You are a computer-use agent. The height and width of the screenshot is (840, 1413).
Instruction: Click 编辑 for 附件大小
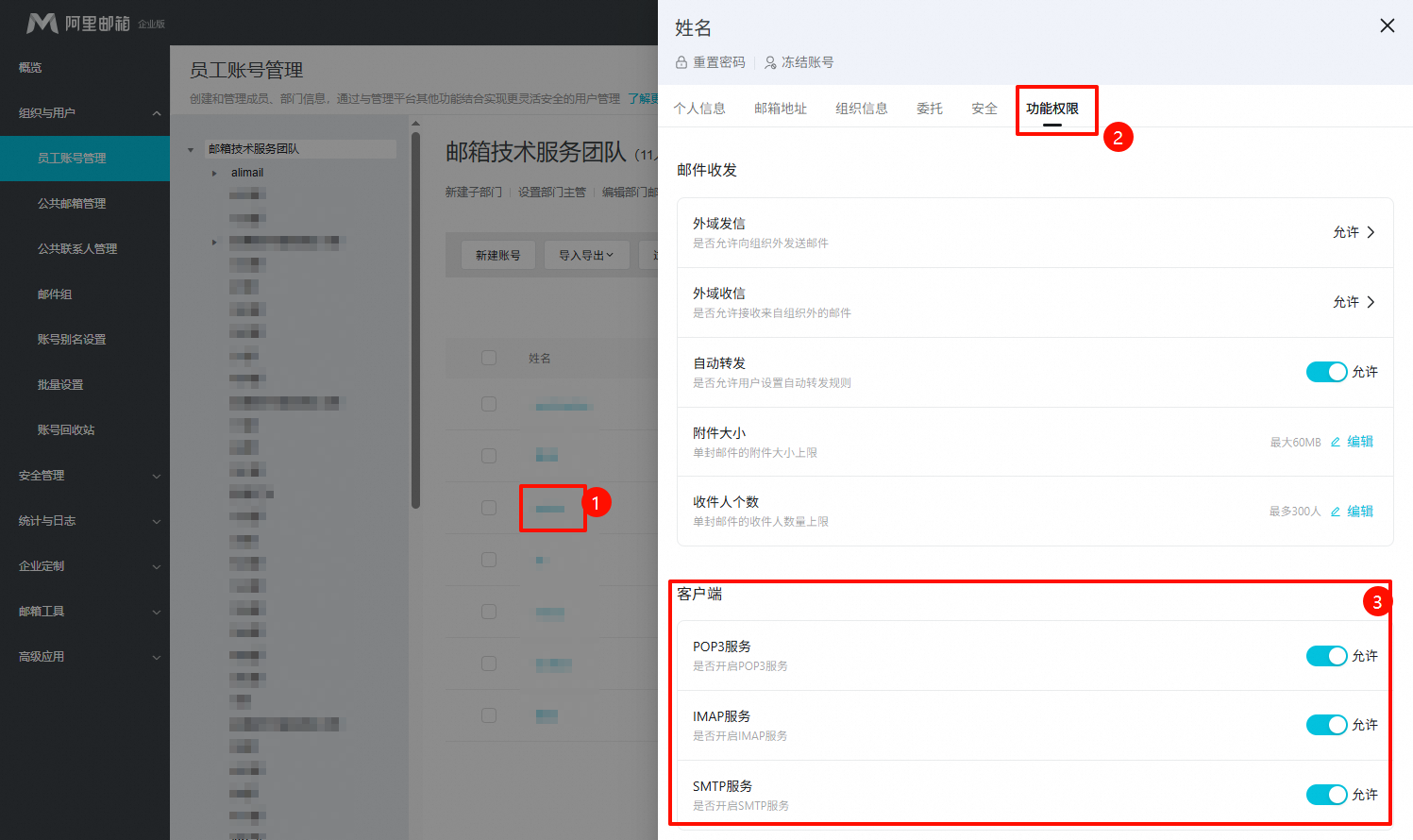tap(1360, 442)
